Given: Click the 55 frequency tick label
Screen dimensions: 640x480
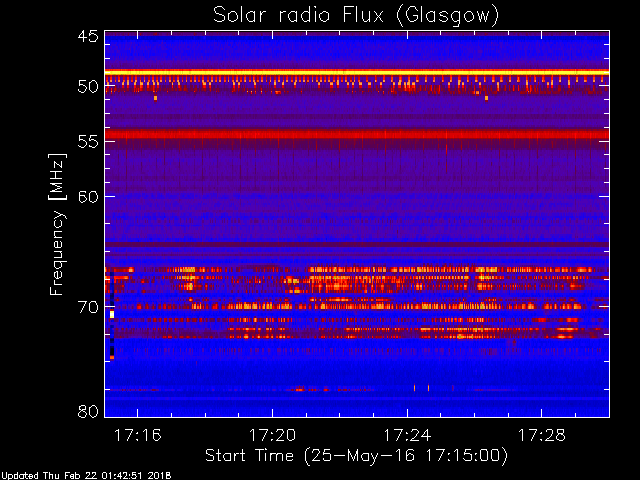Looking at the screenshot, I should click(x=88, y=142).
